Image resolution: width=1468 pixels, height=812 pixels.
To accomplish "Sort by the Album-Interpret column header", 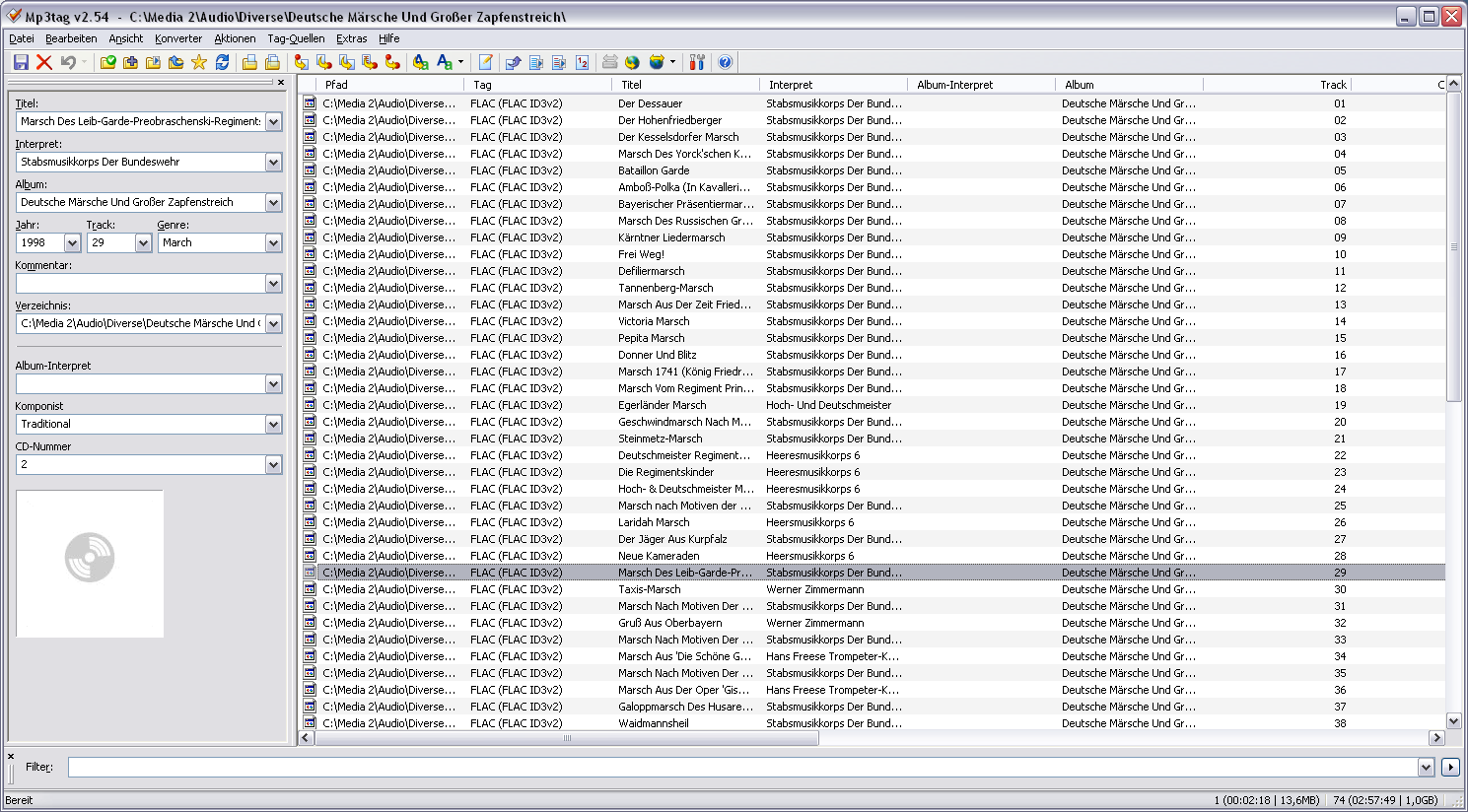I will coord(981,85).
